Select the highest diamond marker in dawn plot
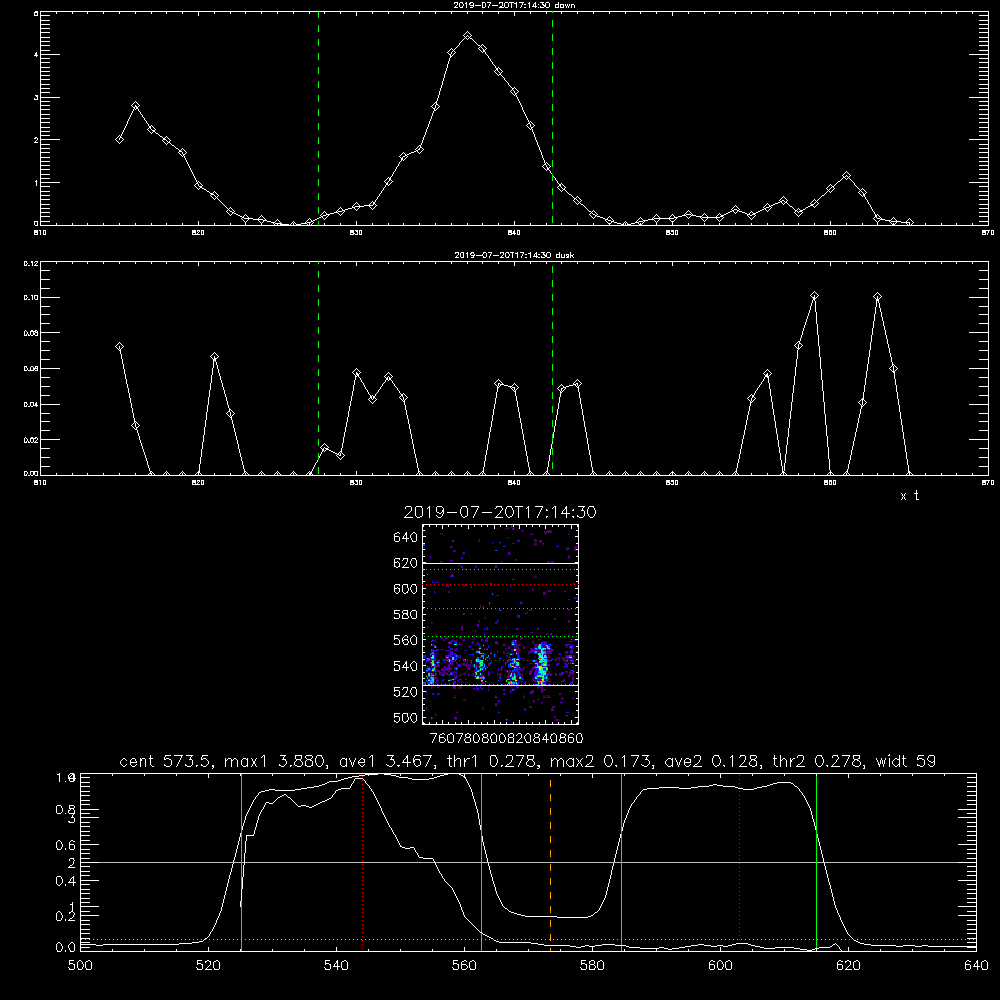The height and width of the screenshot is (1000, 1000). click(467, 36)
